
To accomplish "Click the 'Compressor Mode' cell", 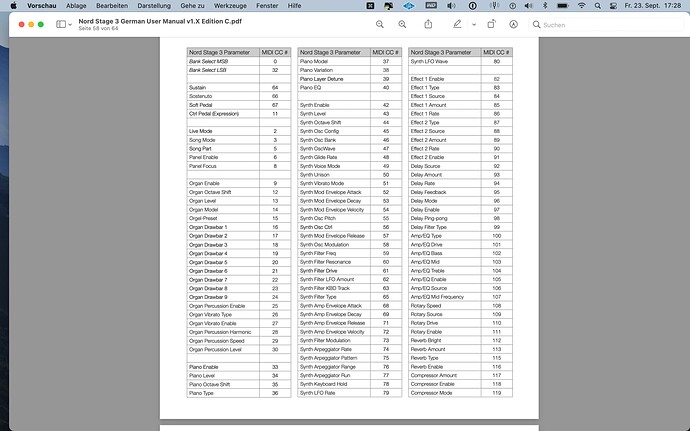I will (x=445, y=393).
